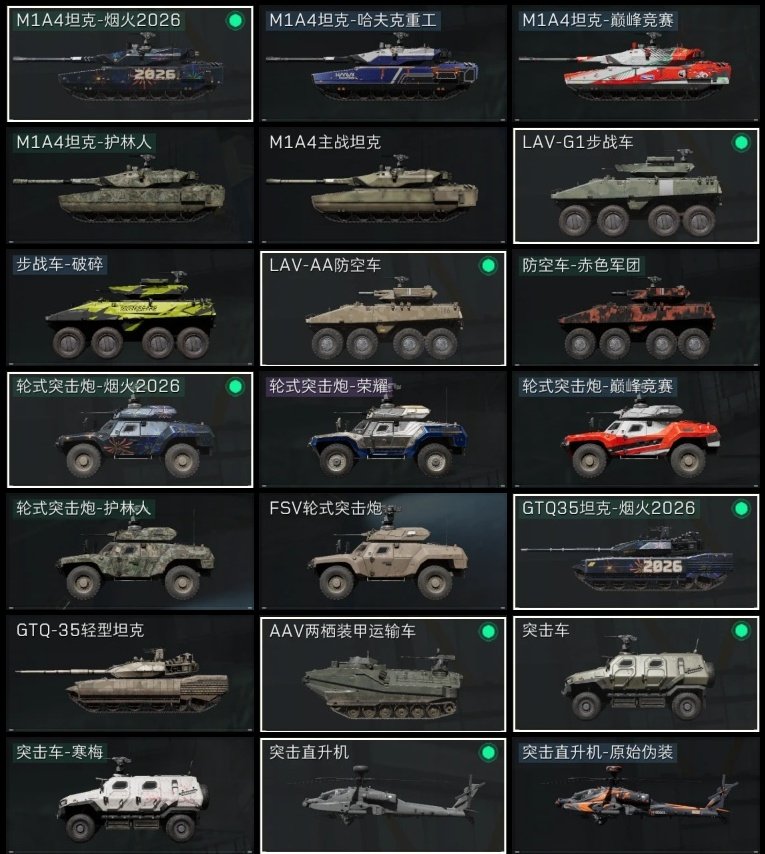The image size is (765, 854).
Task: Click the green equipped dot on LAV-G1步战车
Action: 741,143
